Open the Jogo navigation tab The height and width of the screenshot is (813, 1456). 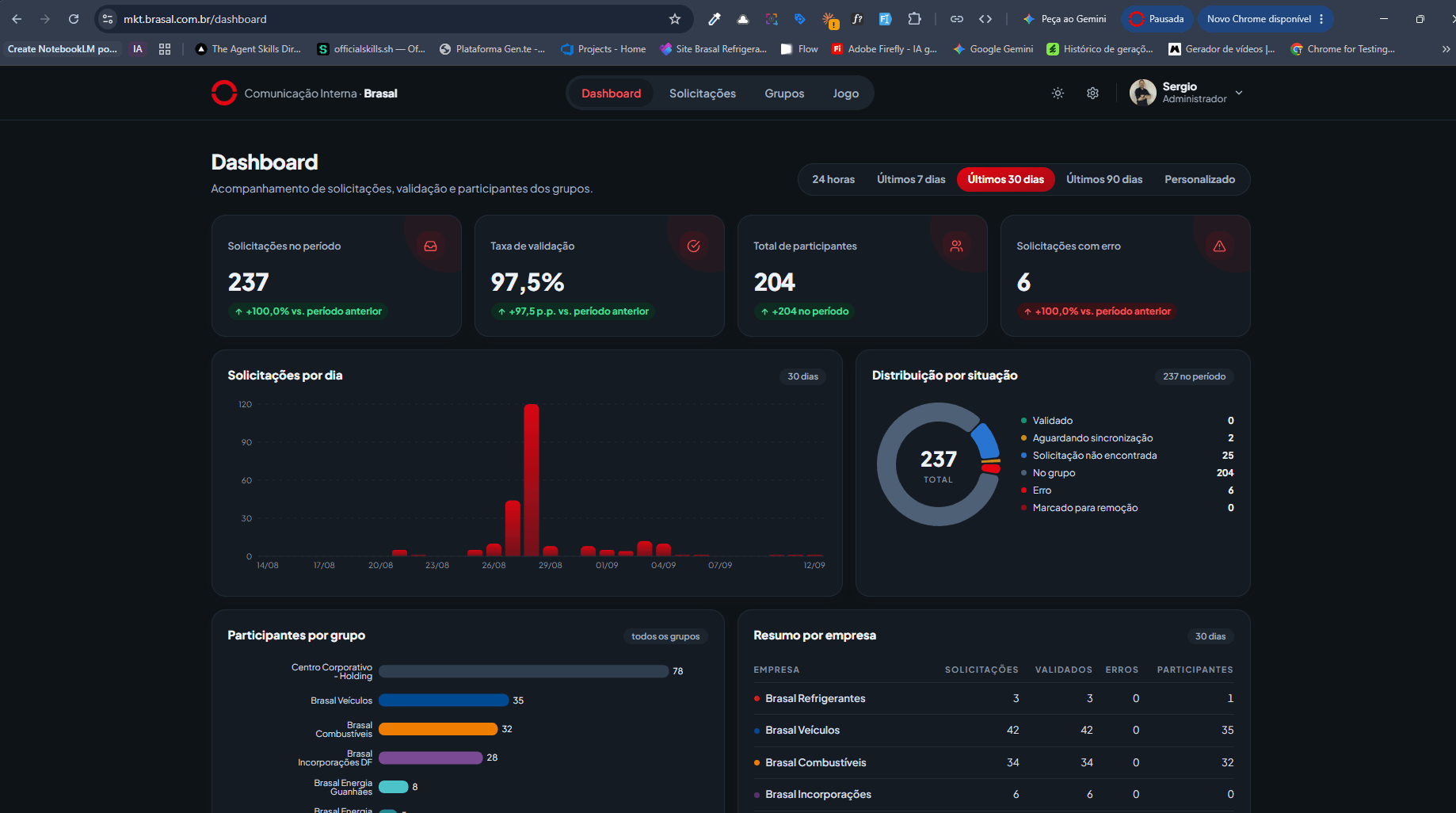coord(846,94)
